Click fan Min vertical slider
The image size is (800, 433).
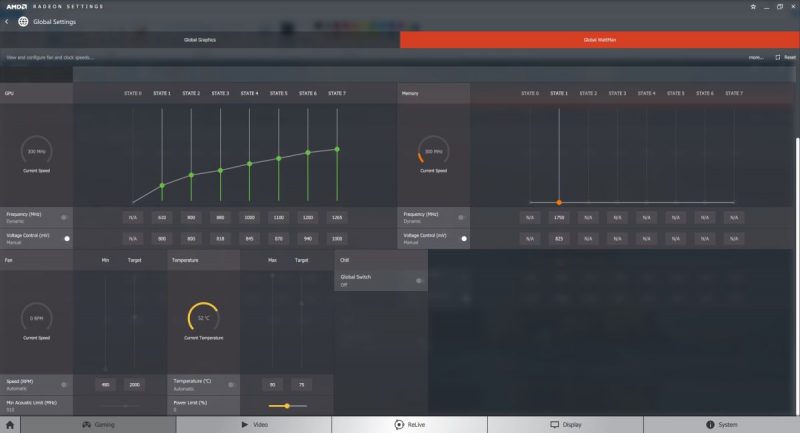tap(106, 322)
